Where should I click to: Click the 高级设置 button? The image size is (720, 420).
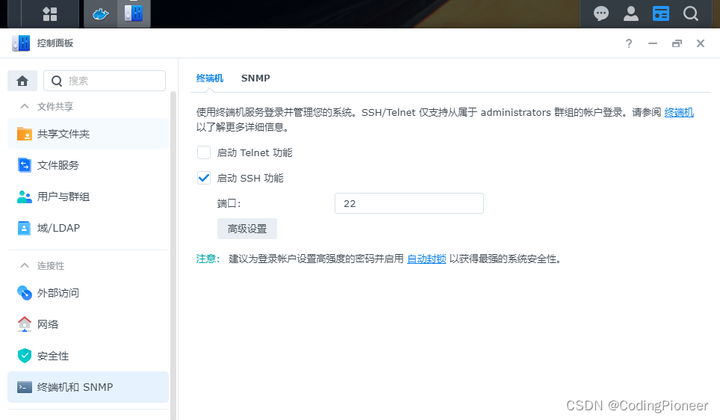point(247,229)
